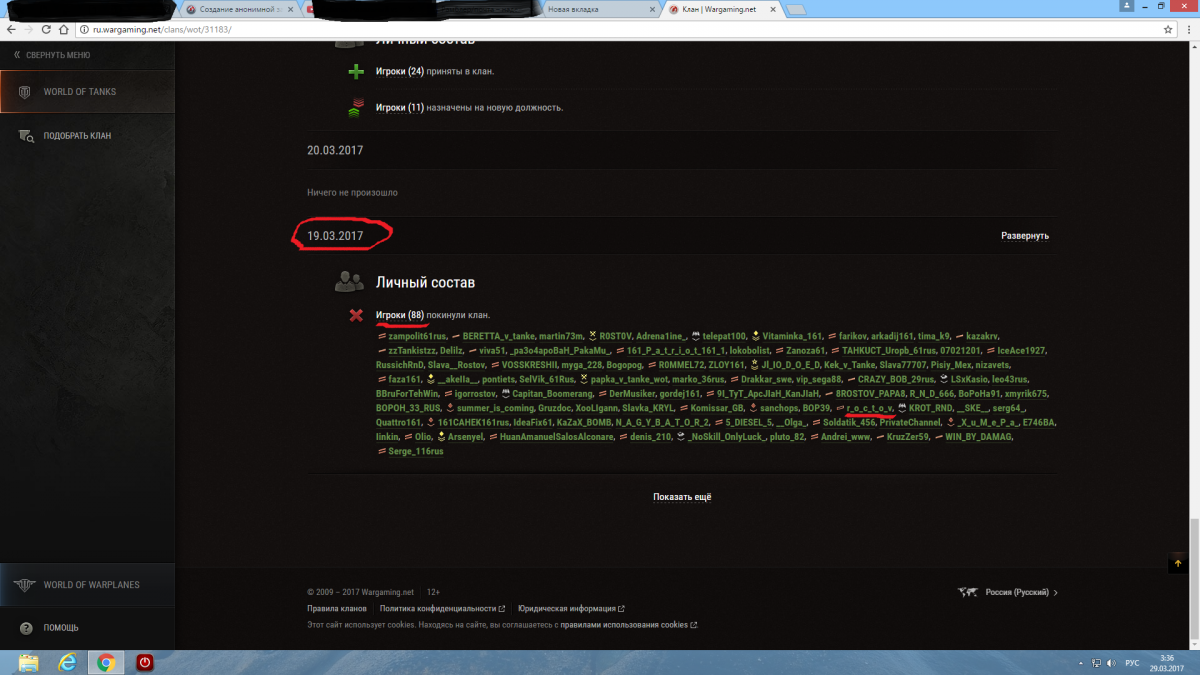Click the World of Tanks shield icon

pos(24,92)
